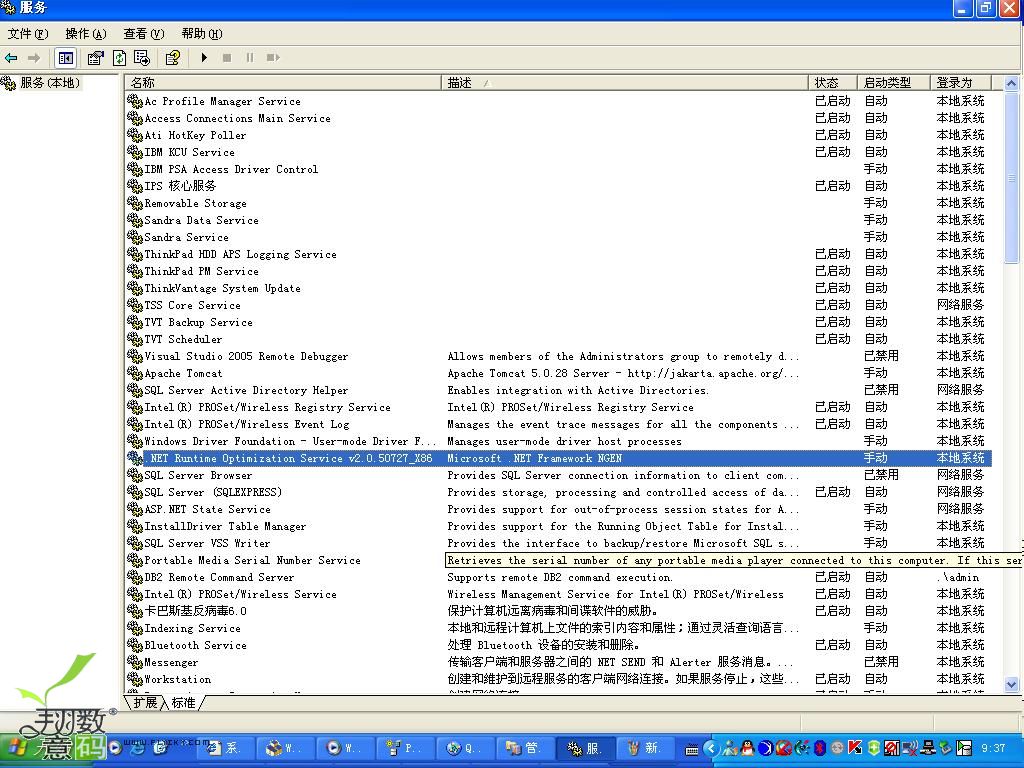
Task: Select the .NET Runtime Optimization Service row
Action: pyautogui.click(x=559, y=458)
